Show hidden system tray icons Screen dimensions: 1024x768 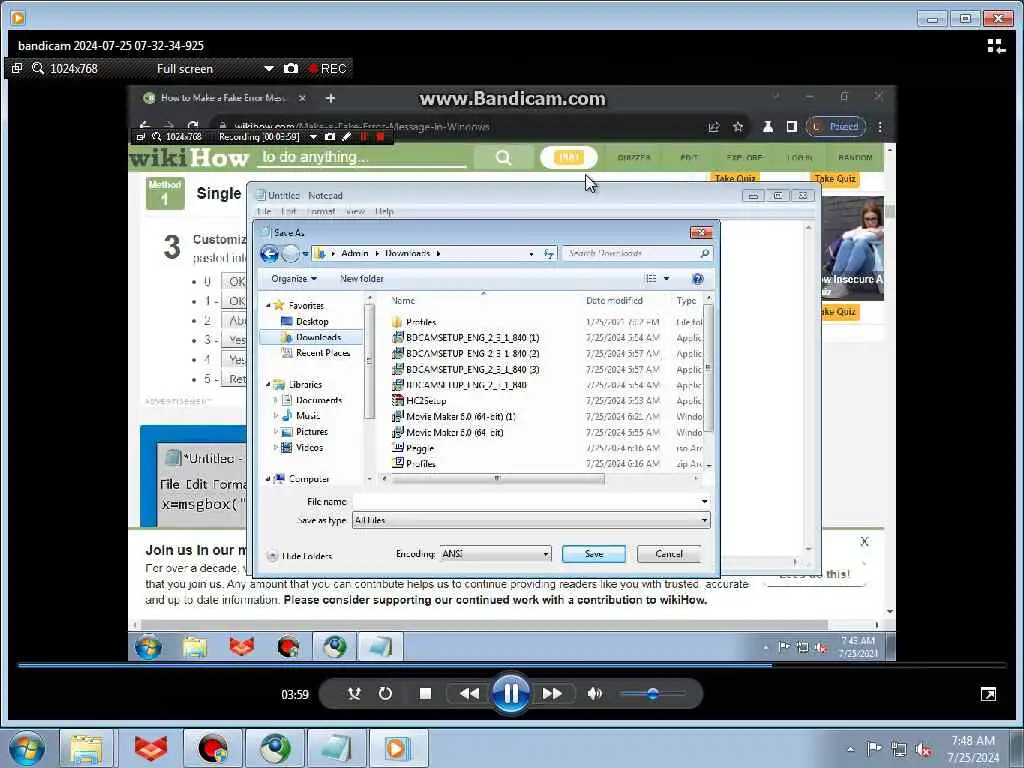pos(850,750)
